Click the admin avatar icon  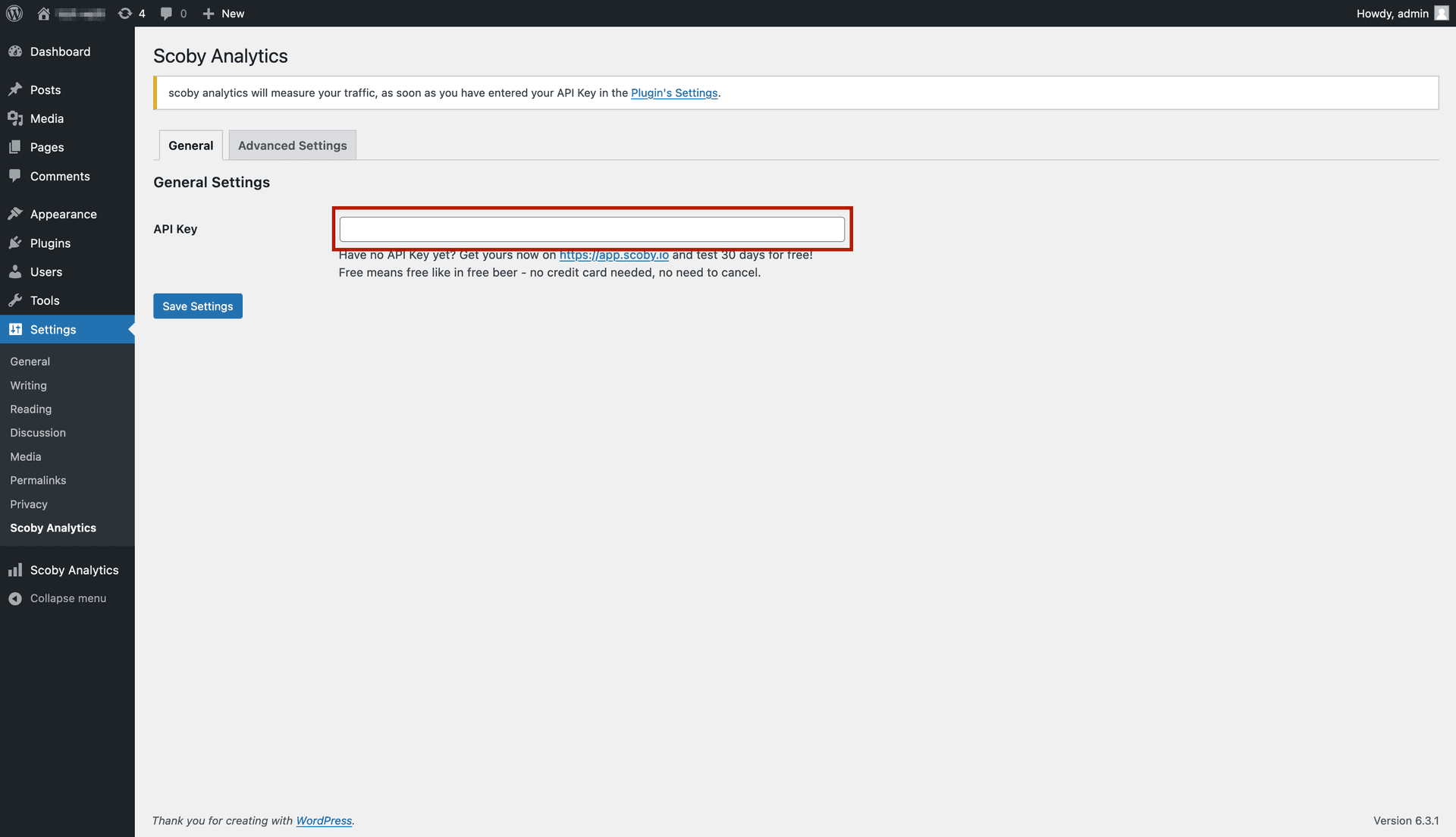[1442, 14]
